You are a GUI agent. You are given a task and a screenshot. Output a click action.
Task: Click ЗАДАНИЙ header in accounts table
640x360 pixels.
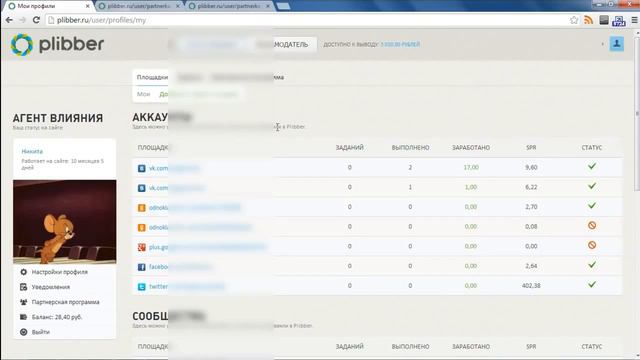pos(349,148)
